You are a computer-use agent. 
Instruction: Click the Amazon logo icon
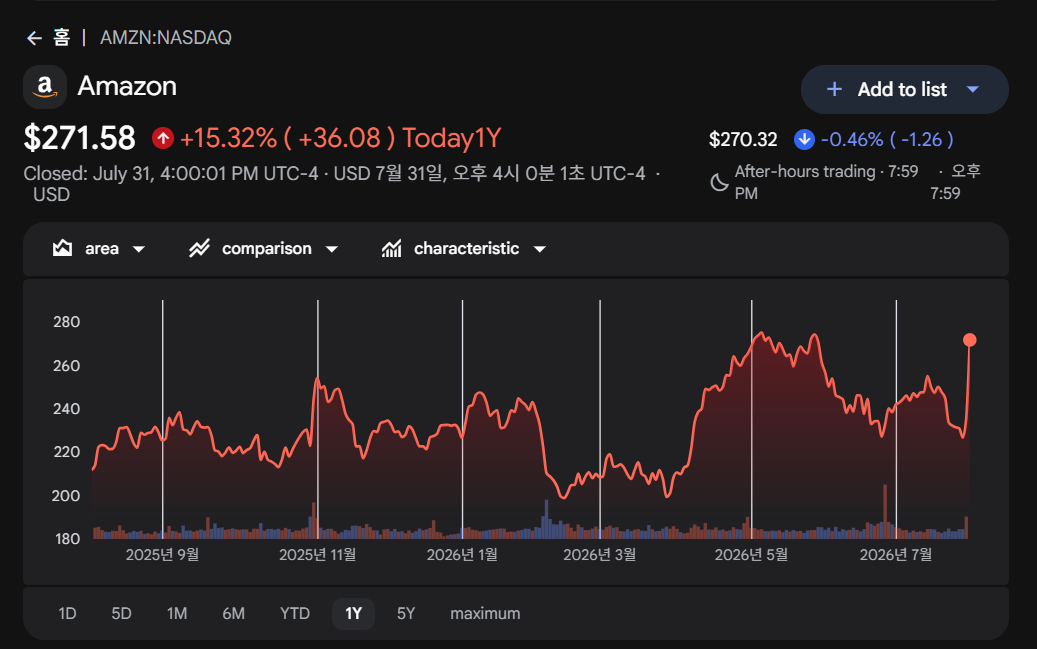click(x=45, y=87)
